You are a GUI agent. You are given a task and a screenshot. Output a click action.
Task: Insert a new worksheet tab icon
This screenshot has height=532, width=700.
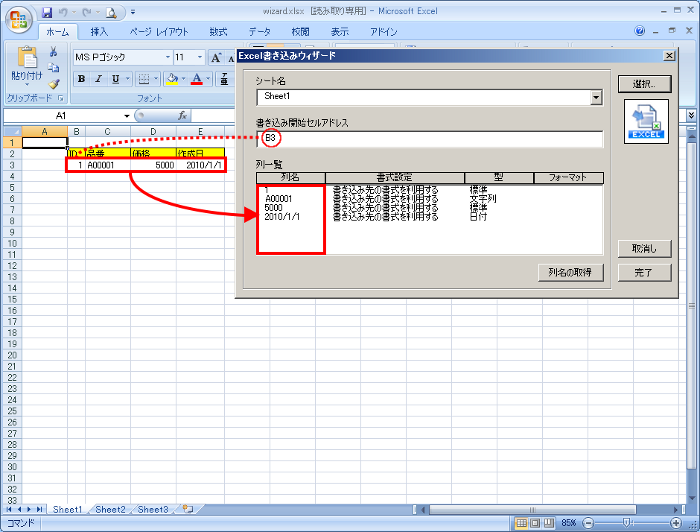[x=188, y=509]
